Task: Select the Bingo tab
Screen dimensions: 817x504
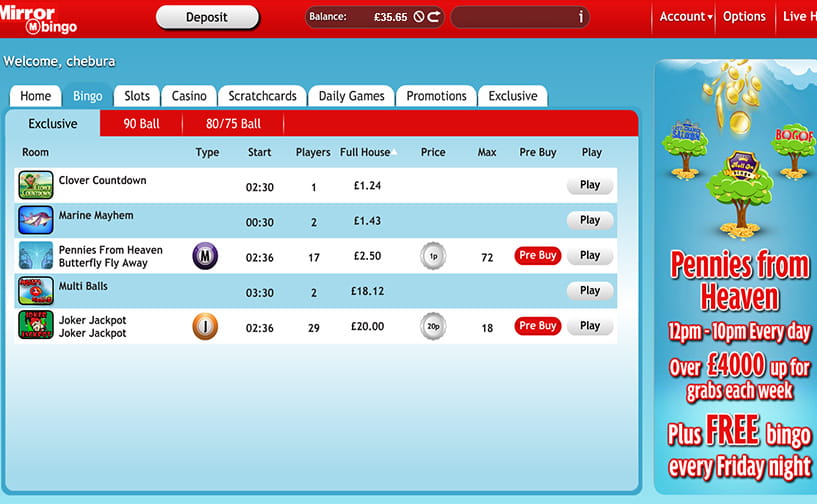Action: [88, 96]
